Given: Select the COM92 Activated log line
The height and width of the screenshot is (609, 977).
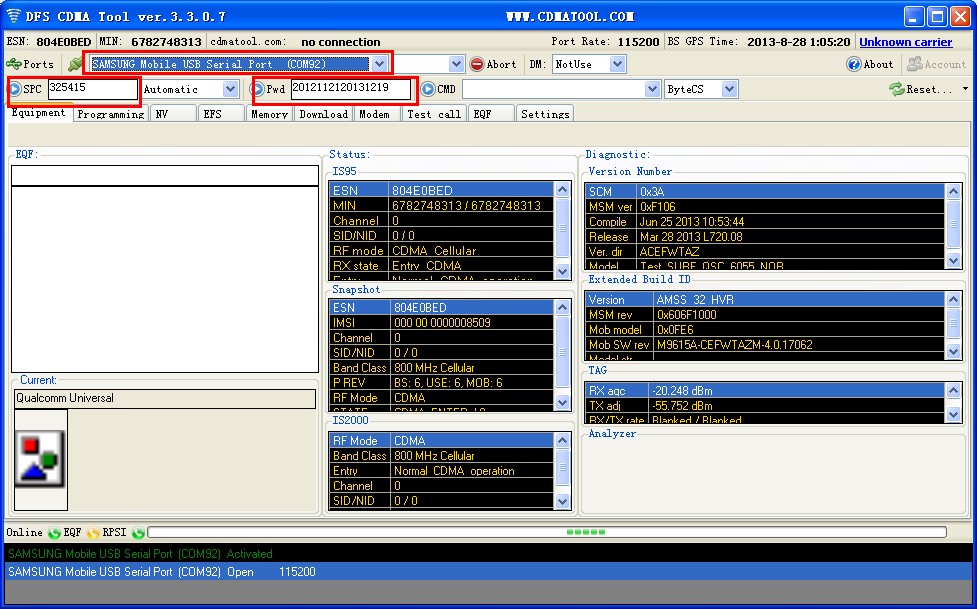Looking at the screenshot, I should (488, 554).
